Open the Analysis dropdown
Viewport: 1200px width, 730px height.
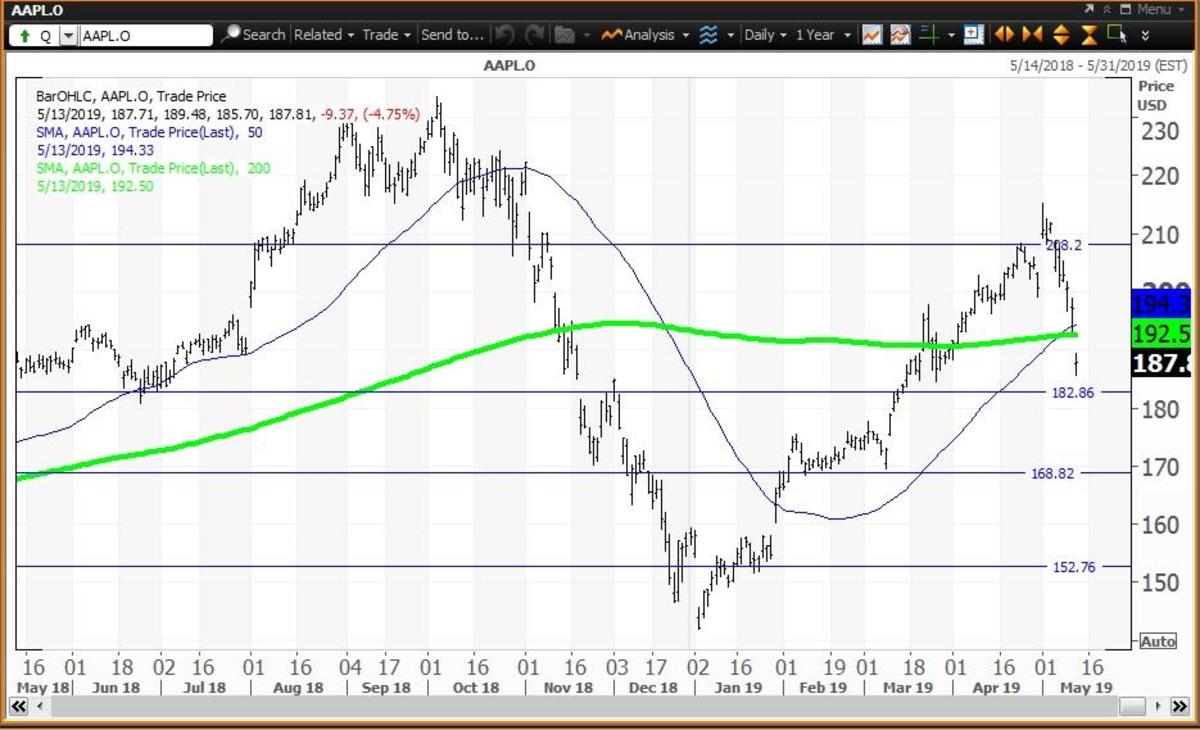(x=646, y=35)
